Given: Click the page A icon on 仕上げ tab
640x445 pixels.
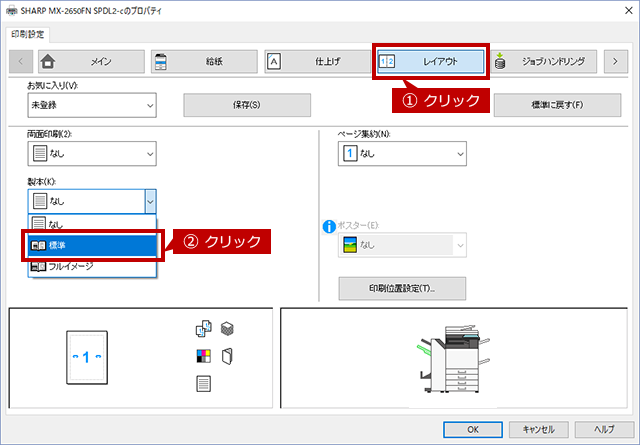Looking at the screenshot, I should pos(274,62).
